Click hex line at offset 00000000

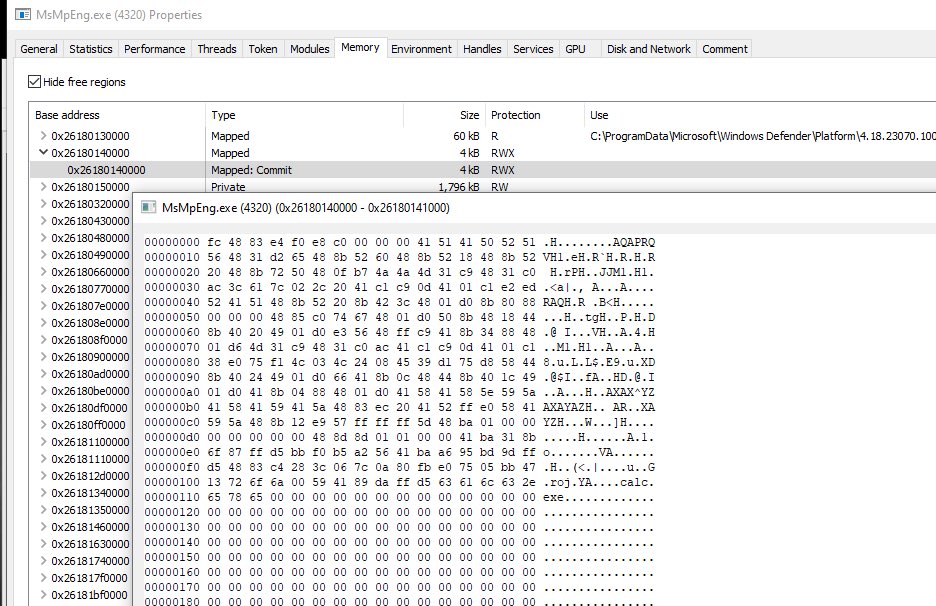(399, 242)
